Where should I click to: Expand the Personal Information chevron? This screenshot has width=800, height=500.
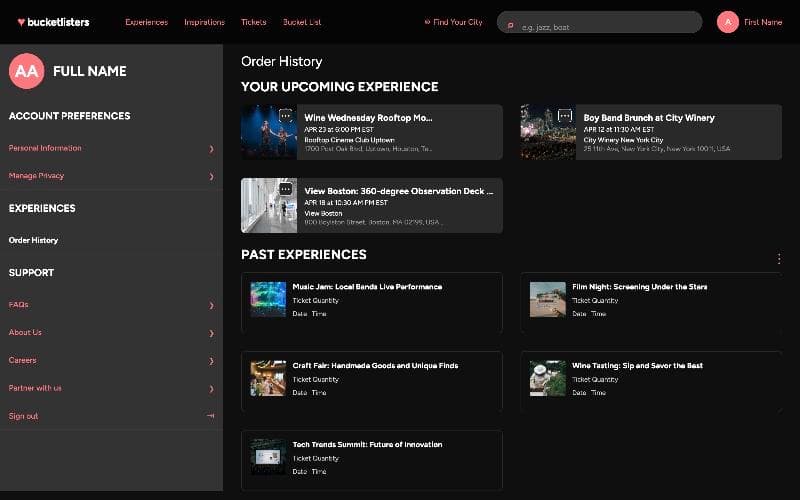[211, 149]
